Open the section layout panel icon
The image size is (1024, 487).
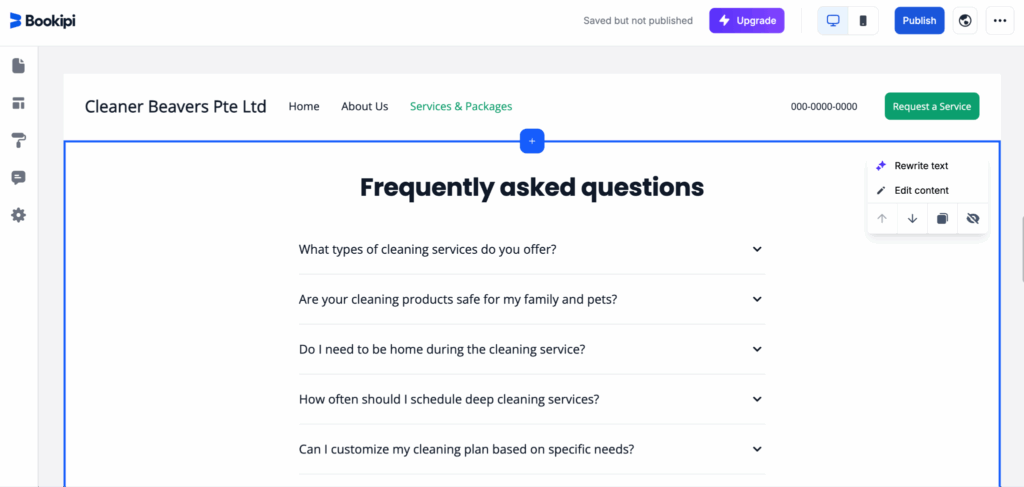click(18, 103)
